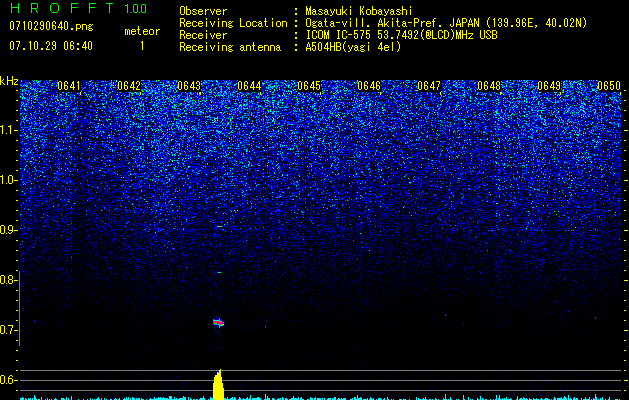Click the A504HB(yagi 4el) antenna text

point(353,47)
